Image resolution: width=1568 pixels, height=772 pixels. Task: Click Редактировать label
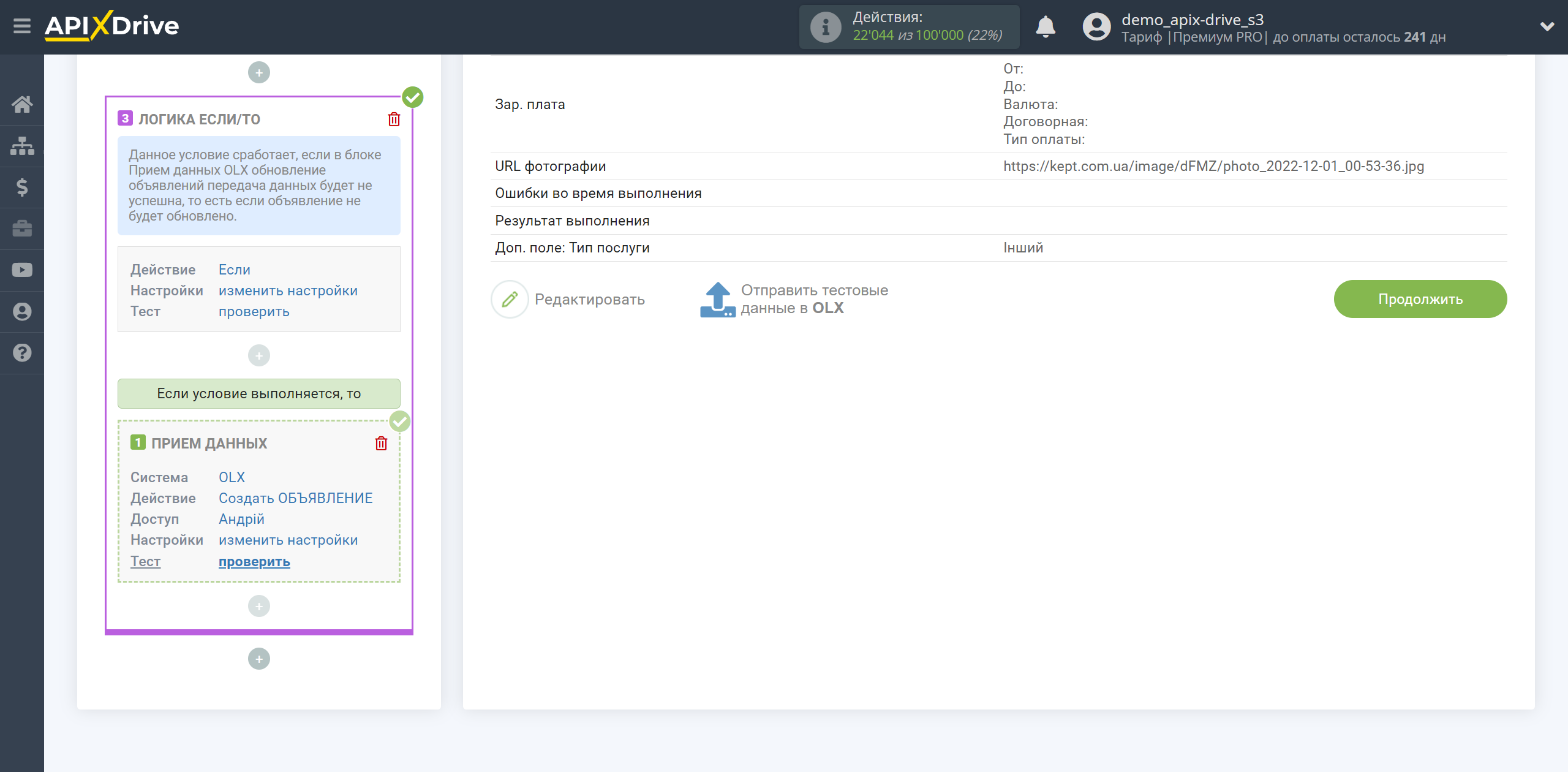pyautogui.click(x=590, y=299)
